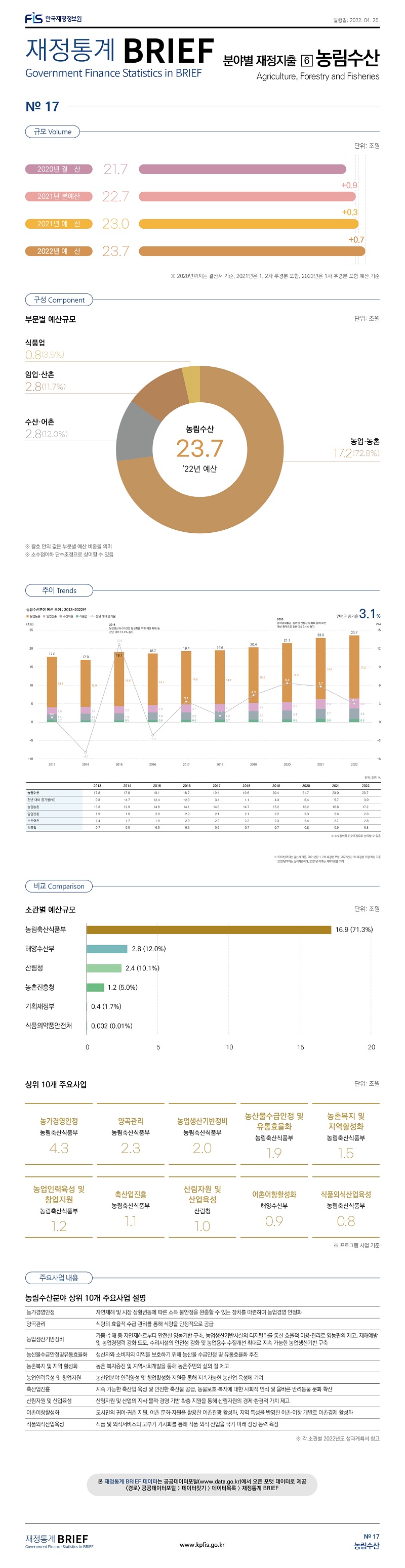Select the 축산업진흥 1.1 program card
The image size is (405, 1568).
[130, 1208]
